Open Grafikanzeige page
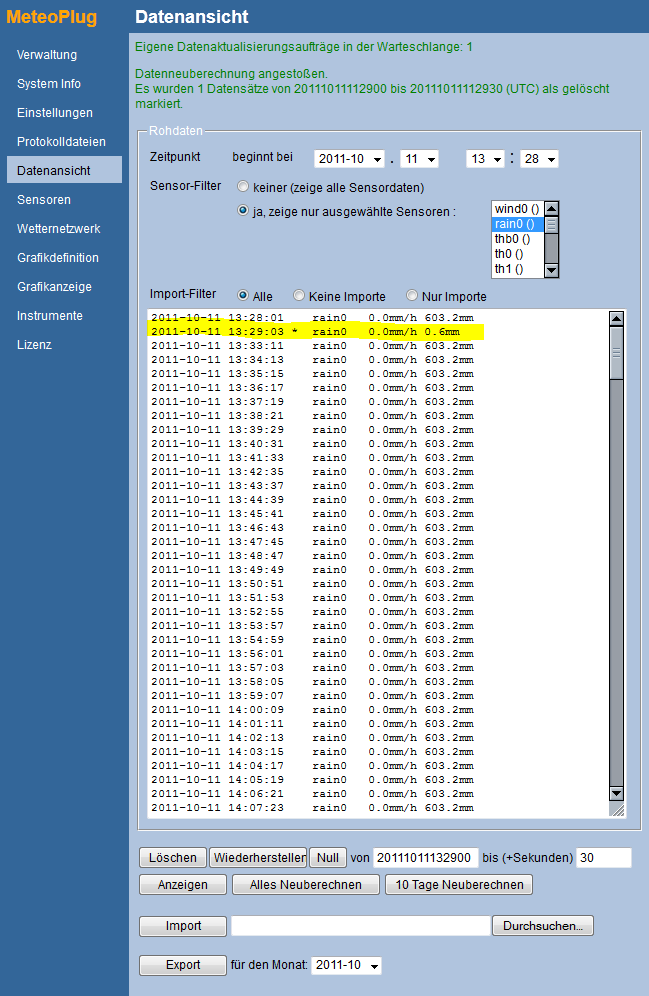Screen dimensions: 649x996 pyautogui.click(x=54, y=286)
